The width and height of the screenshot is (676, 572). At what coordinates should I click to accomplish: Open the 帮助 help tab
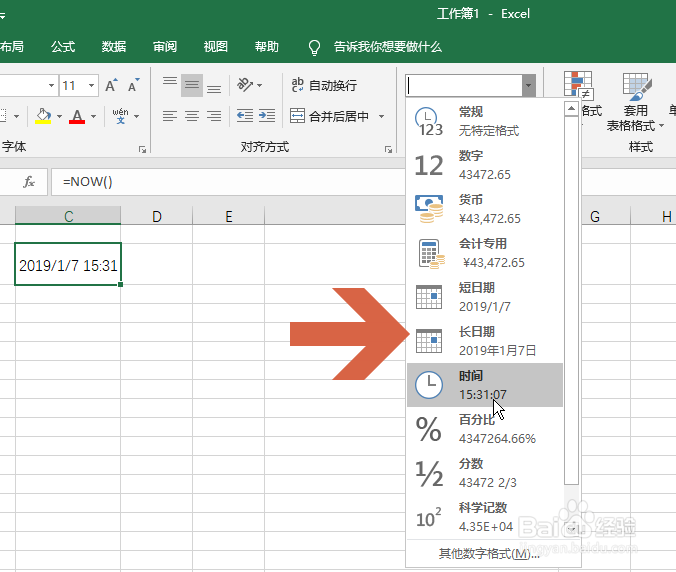pyautogui.click(x=266, y=47)
